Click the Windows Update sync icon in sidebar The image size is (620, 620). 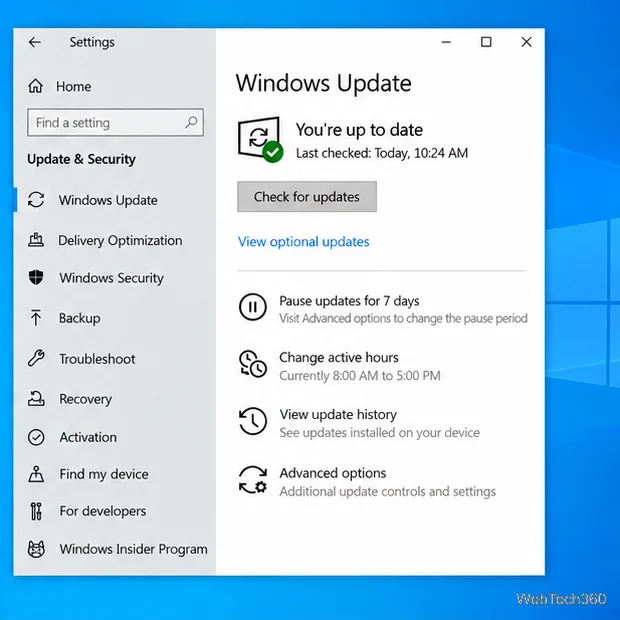(x=36, y=200)
